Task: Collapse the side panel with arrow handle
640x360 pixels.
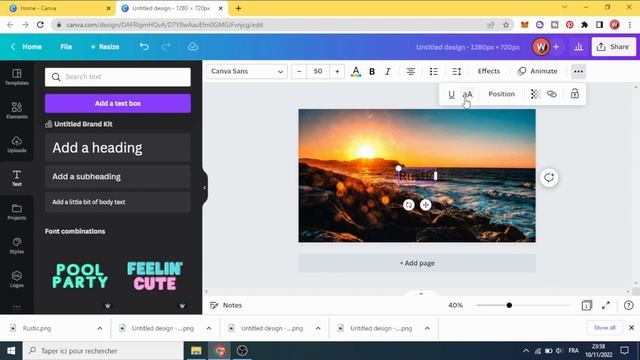Action: (x=204, y=188)
